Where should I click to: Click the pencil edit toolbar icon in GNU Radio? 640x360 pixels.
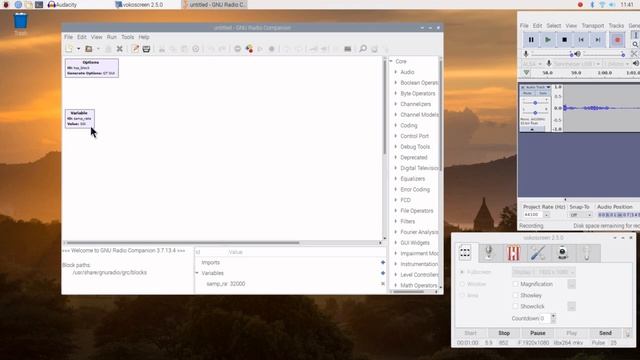click(135, 49)
